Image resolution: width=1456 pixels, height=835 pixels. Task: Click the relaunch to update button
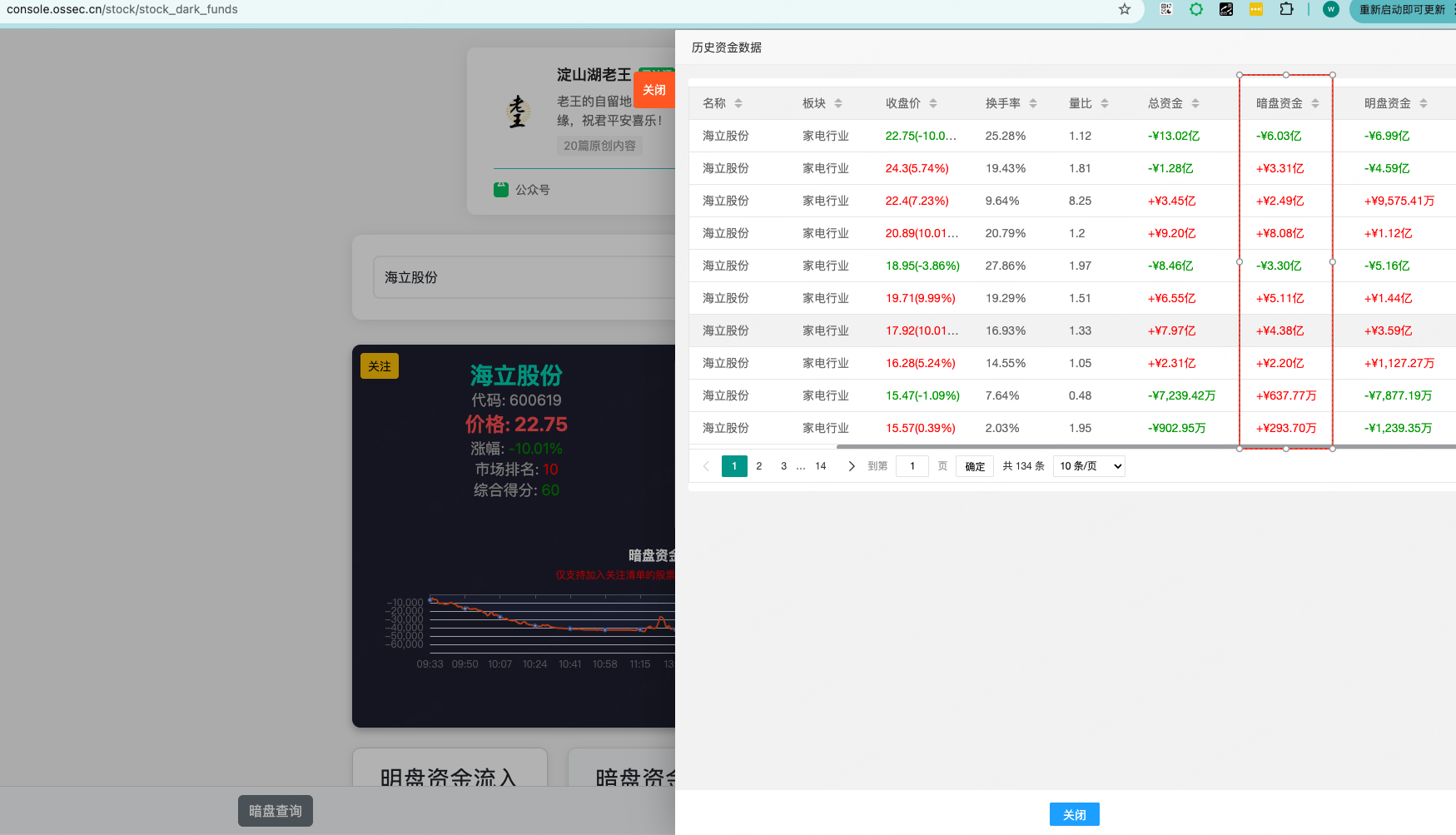click(x=1403, y=10)
